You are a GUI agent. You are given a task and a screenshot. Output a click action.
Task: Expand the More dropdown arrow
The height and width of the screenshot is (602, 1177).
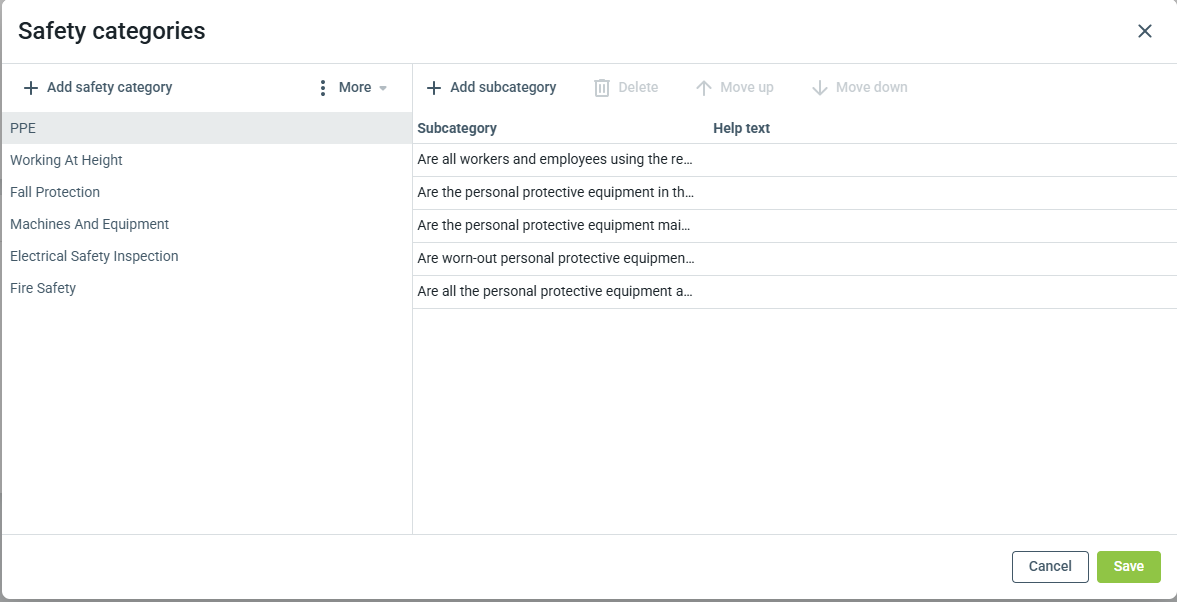tap(383, 88)
